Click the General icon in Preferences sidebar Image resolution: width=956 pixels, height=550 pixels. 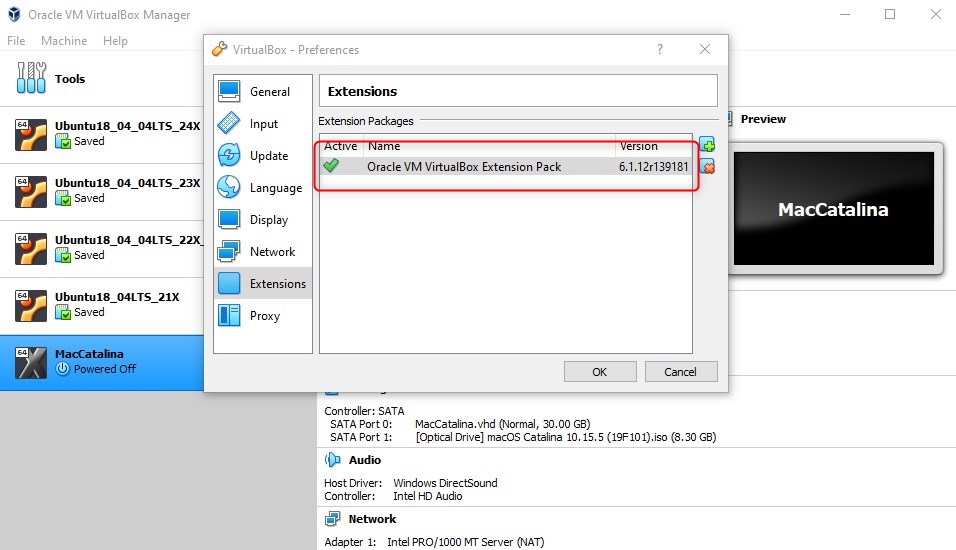[229, 91]
